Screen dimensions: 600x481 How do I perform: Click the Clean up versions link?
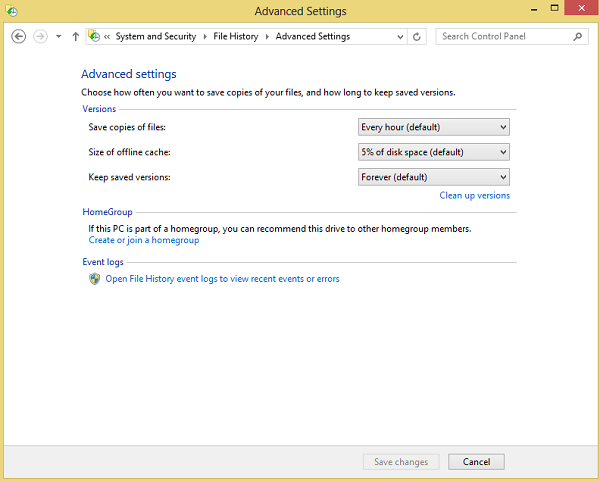click(474, 196)
